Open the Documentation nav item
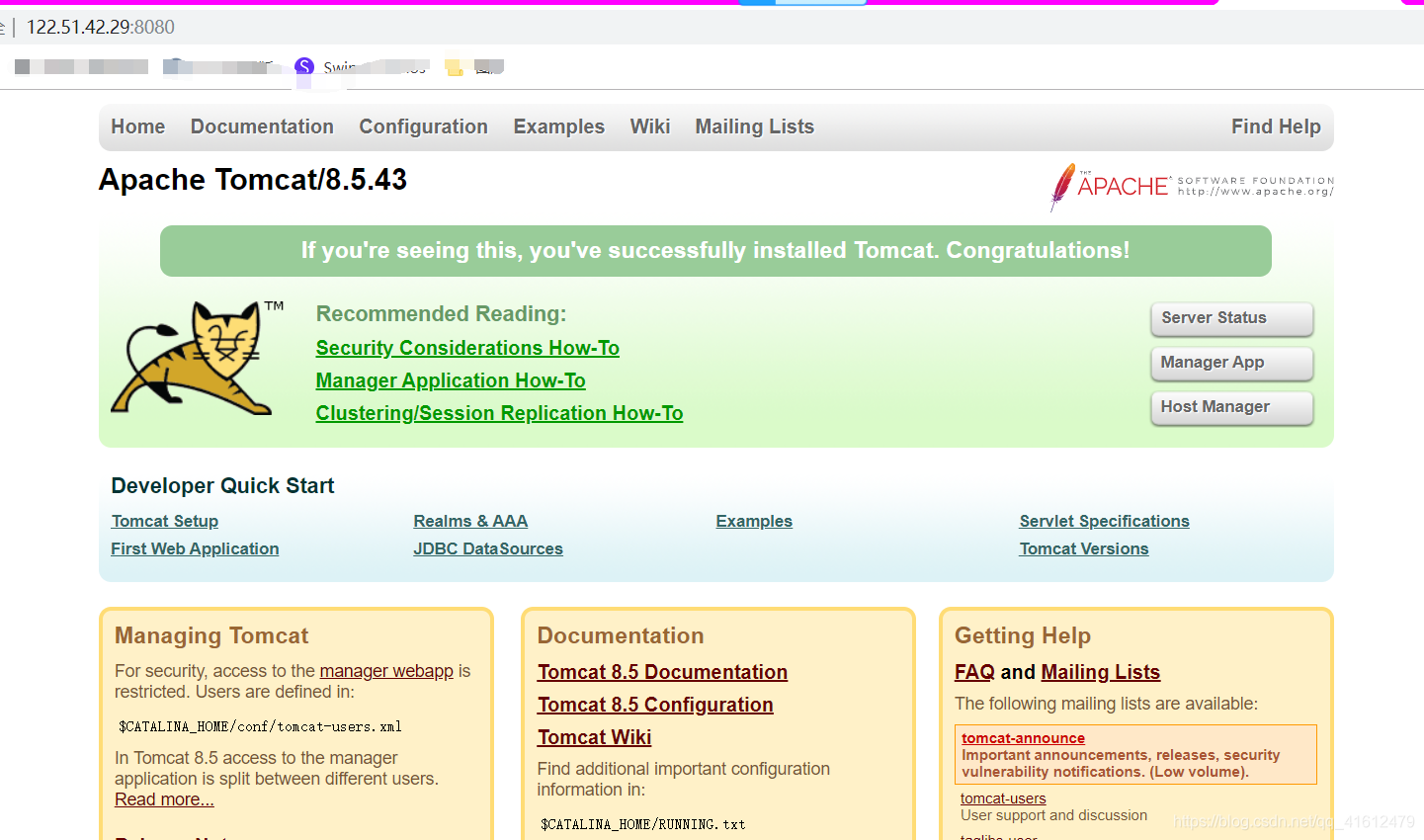 click(x=262, y=126)
